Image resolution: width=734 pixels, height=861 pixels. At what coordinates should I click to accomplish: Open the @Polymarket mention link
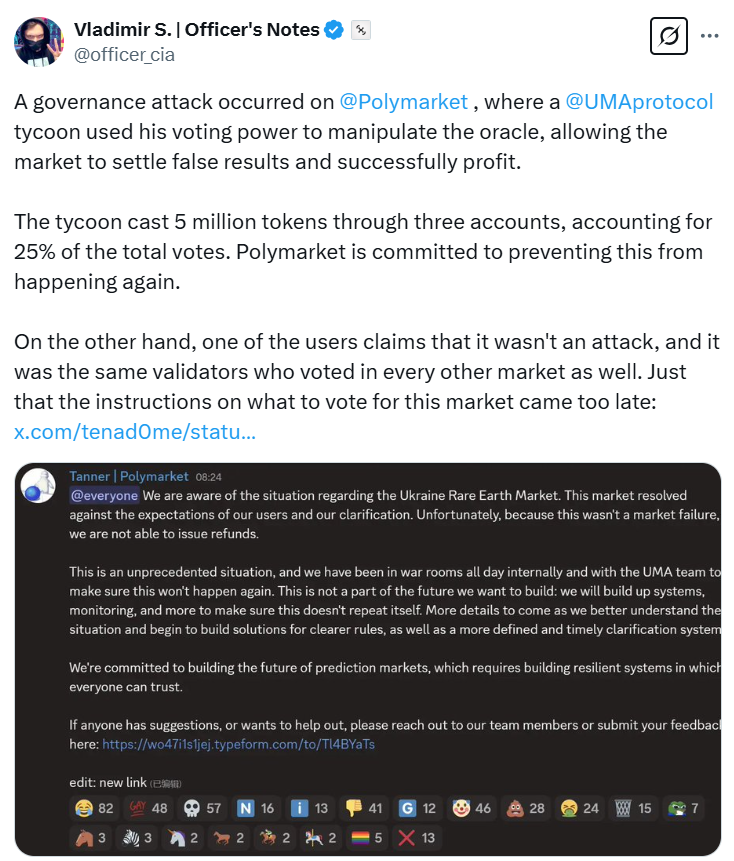[x=404, y=102]
